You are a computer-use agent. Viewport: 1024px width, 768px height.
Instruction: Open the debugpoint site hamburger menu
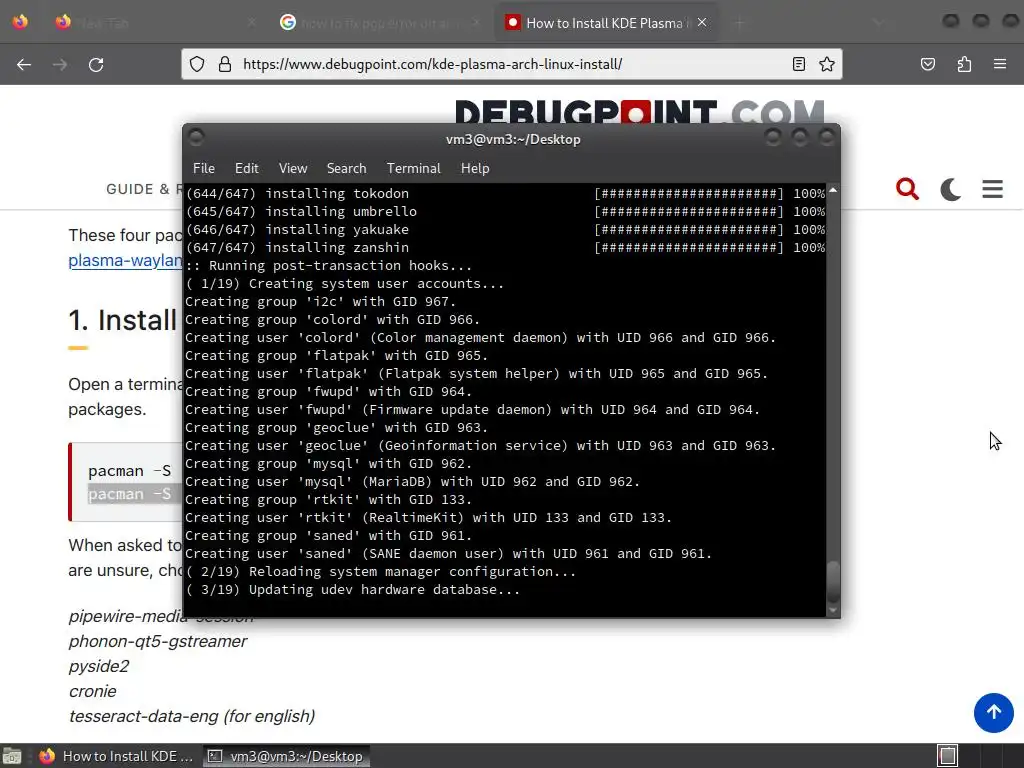pyautogui.click(x=993, y=189)
